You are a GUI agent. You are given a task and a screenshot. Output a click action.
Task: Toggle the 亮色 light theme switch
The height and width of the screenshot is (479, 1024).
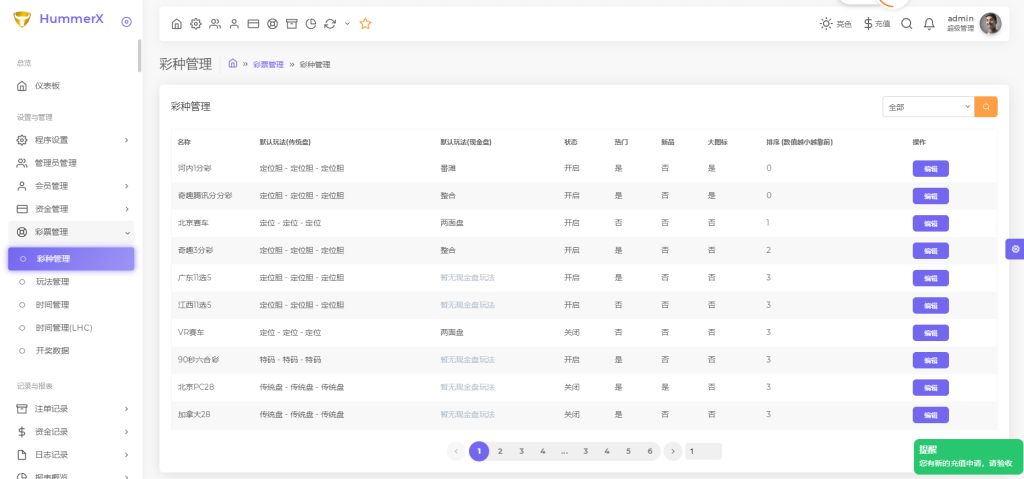835,24
